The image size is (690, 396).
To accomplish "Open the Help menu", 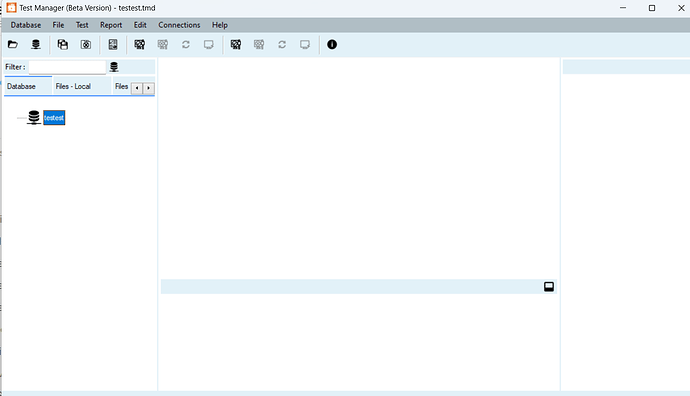I will [x=220, y=25].
